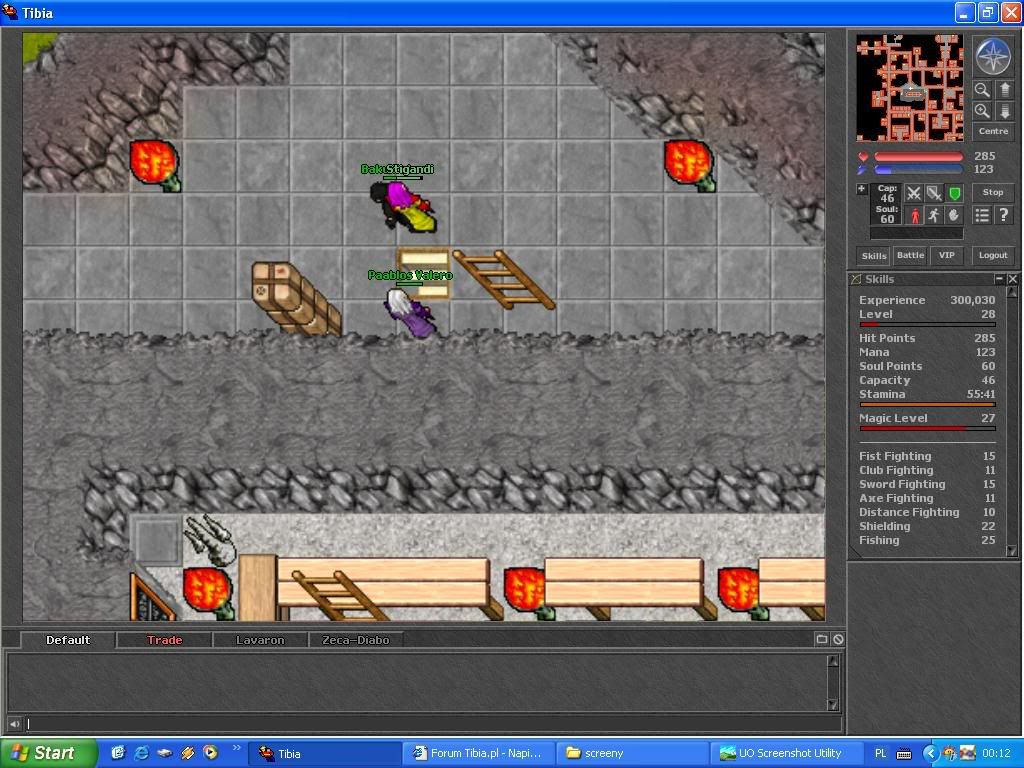1024x768 pixels.
Task: Toggle chat volume speaker icon
Action: [x=14, y=724]
